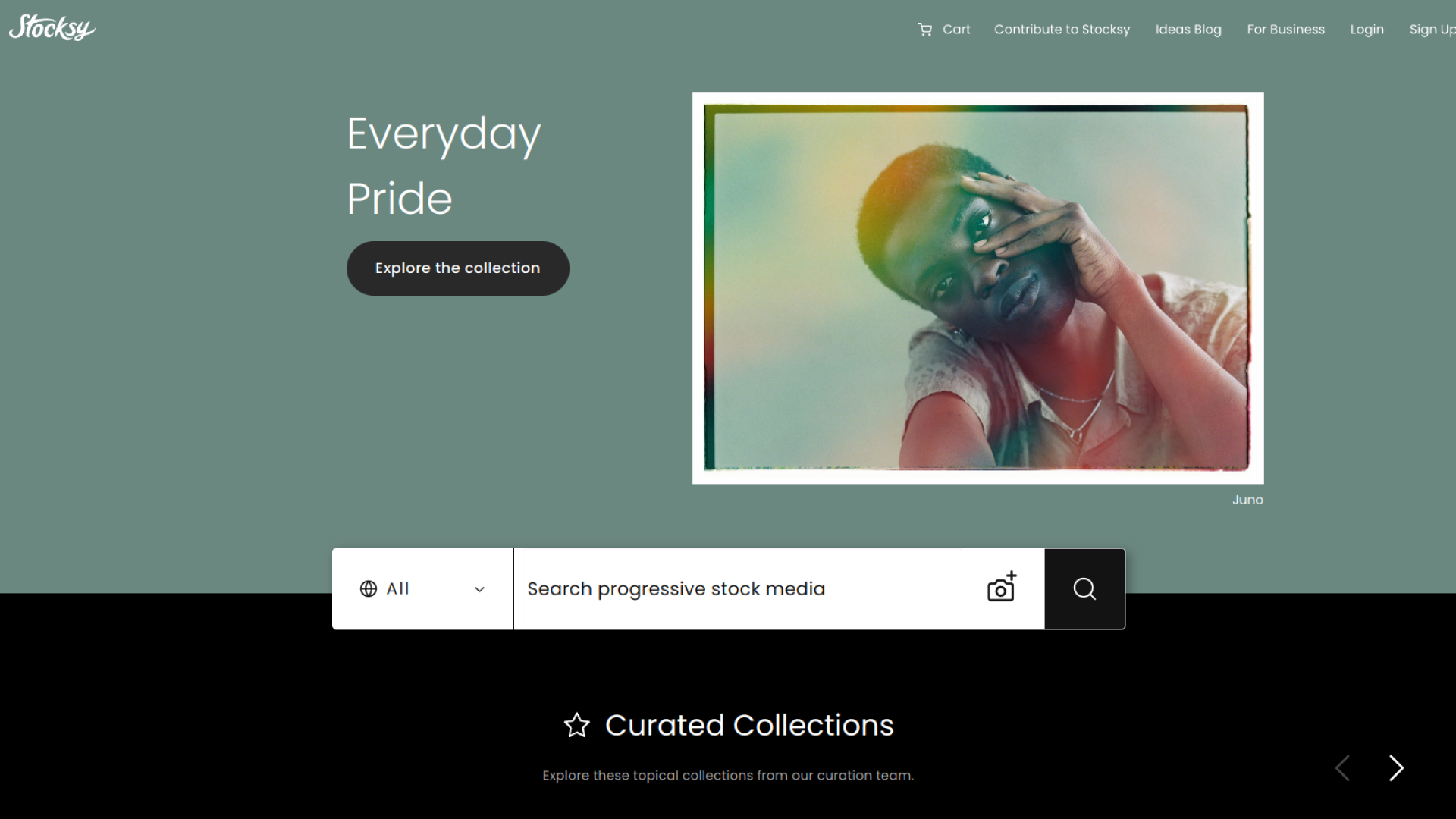The height and width of the screenshot is (819, 1456).
Task: Click the magnifying glass search button
Action: coord(1084,588)
